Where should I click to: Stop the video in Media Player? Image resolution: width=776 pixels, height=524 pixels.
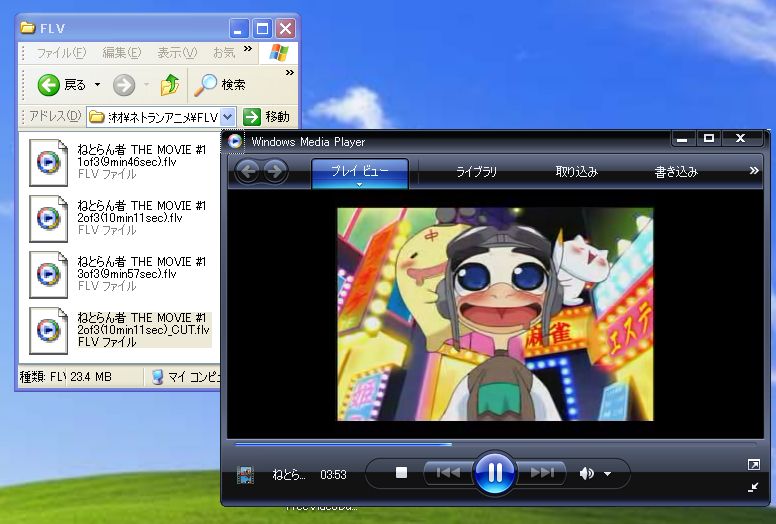coord(401,473)
